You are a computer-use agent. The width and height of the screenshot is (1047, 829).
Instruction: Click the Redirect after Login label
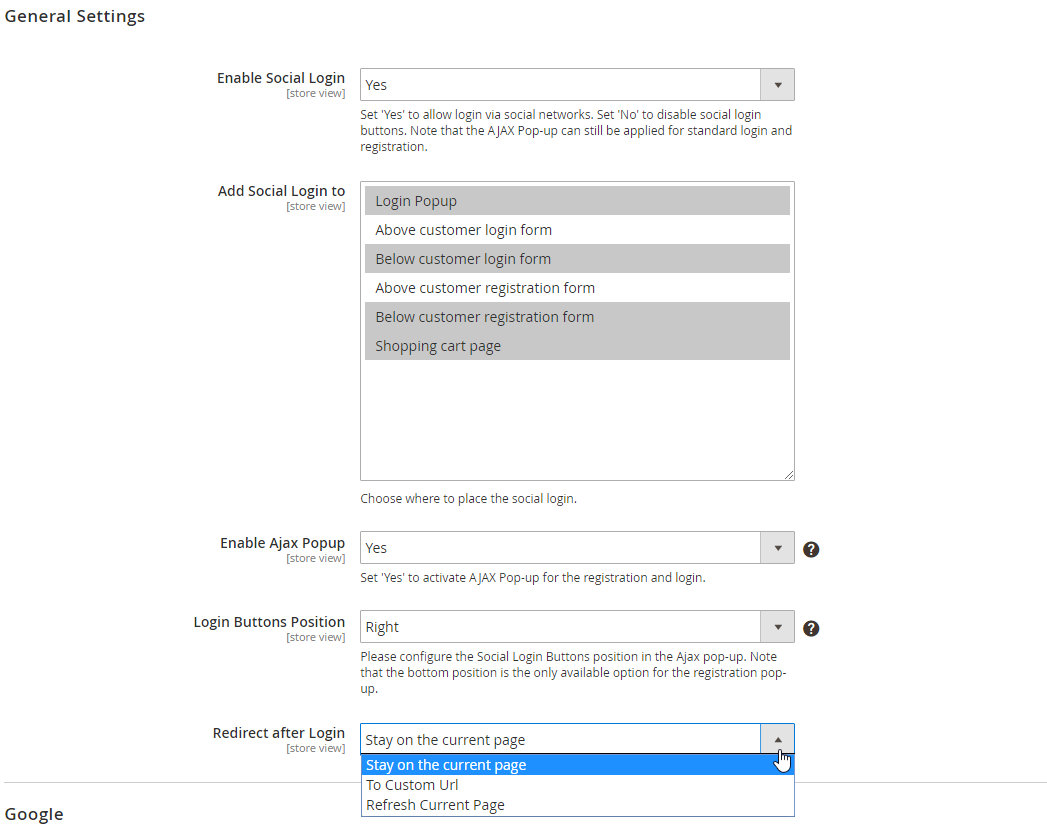(x=279, y=733)
